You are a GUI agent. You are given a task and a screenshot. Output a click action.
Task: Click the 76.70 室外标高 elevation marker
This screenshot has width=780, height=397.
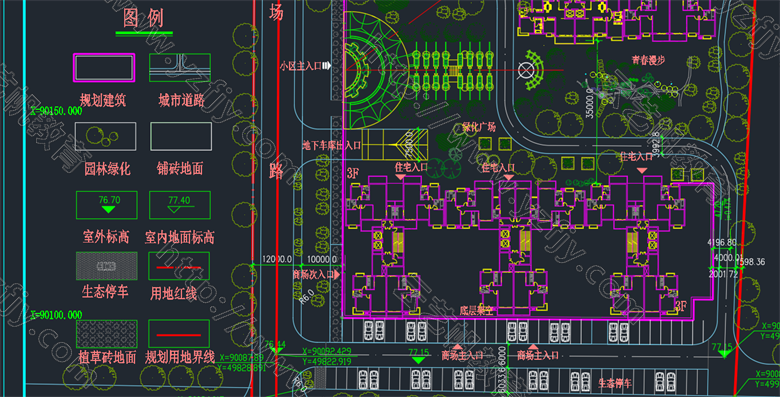pyautogui.click(x=107, y=204)
